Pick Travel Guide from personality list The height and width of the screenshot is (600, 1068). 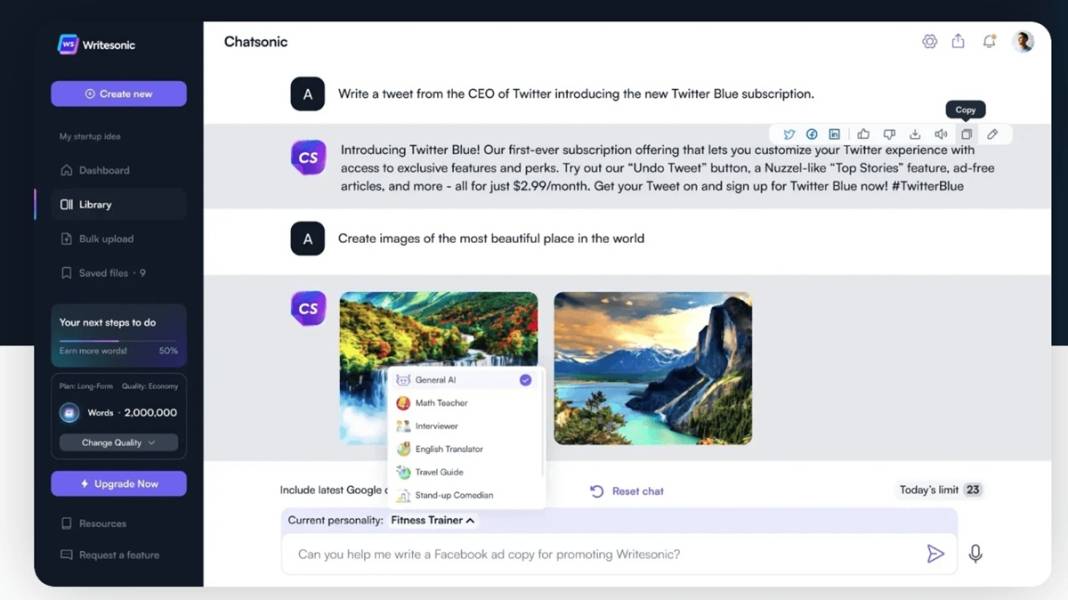point(439,472)
